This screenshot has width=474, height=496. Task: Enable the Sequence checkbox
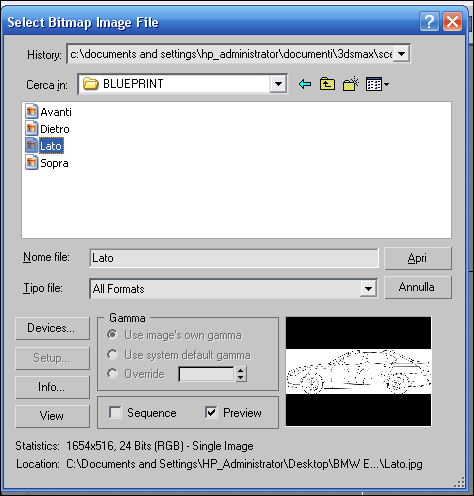(115, 412)
